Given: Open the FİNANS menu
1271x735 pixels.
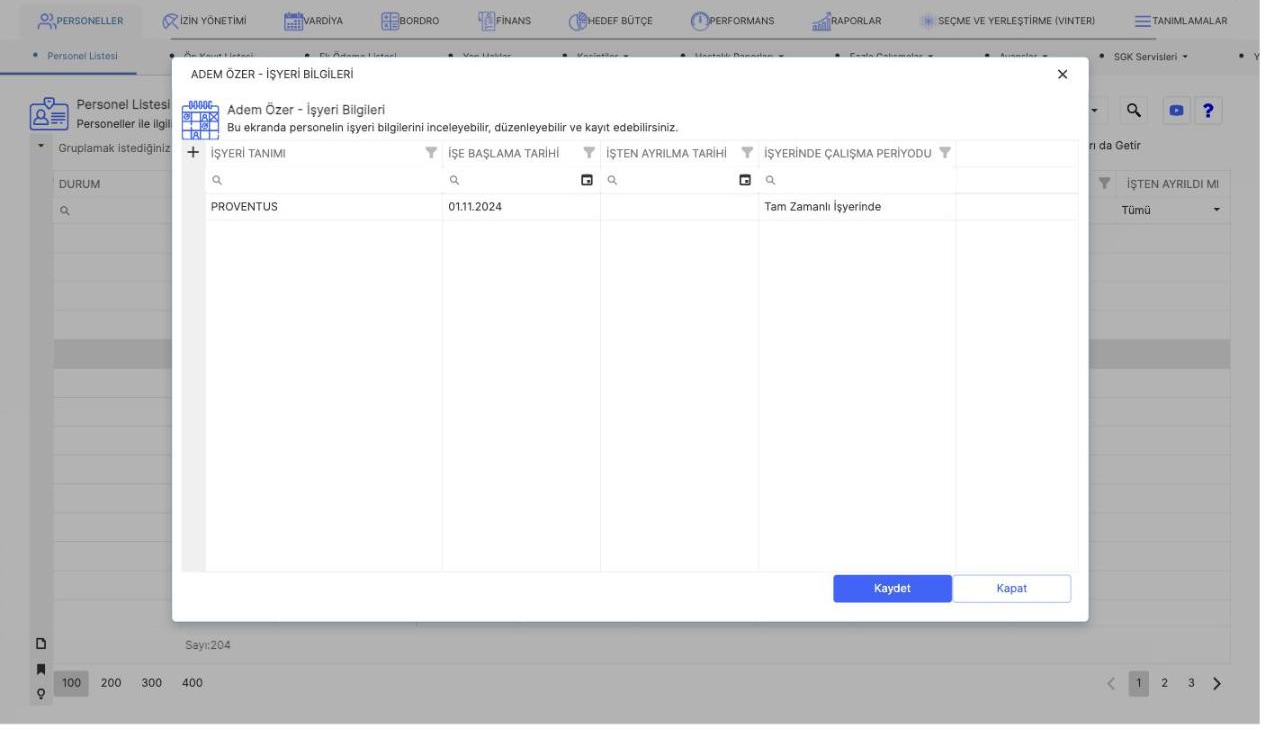Looking at the screenshot, I should point(504,20).
